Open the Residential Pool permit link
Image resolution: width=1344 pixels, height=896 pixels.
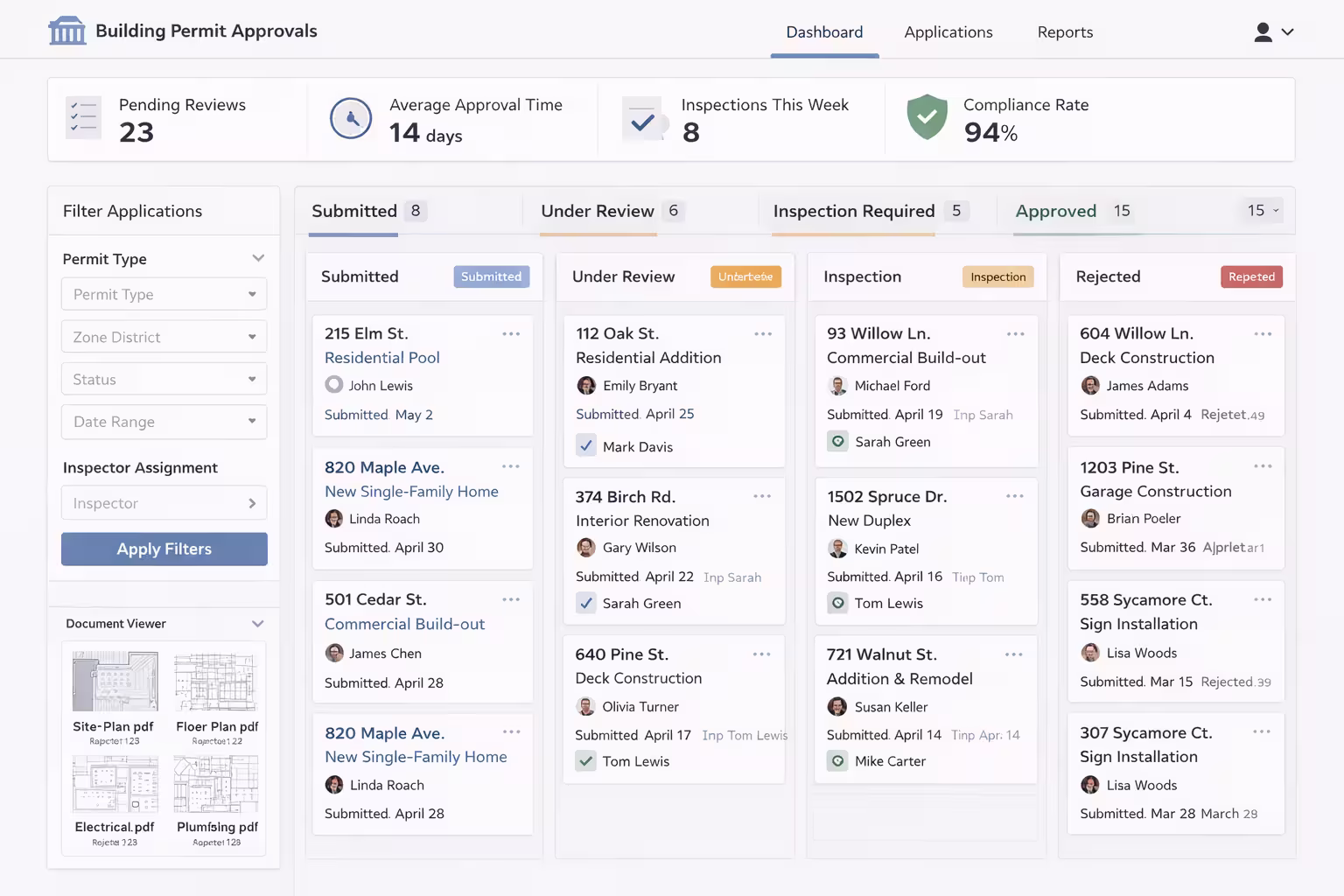click(381, 358)
